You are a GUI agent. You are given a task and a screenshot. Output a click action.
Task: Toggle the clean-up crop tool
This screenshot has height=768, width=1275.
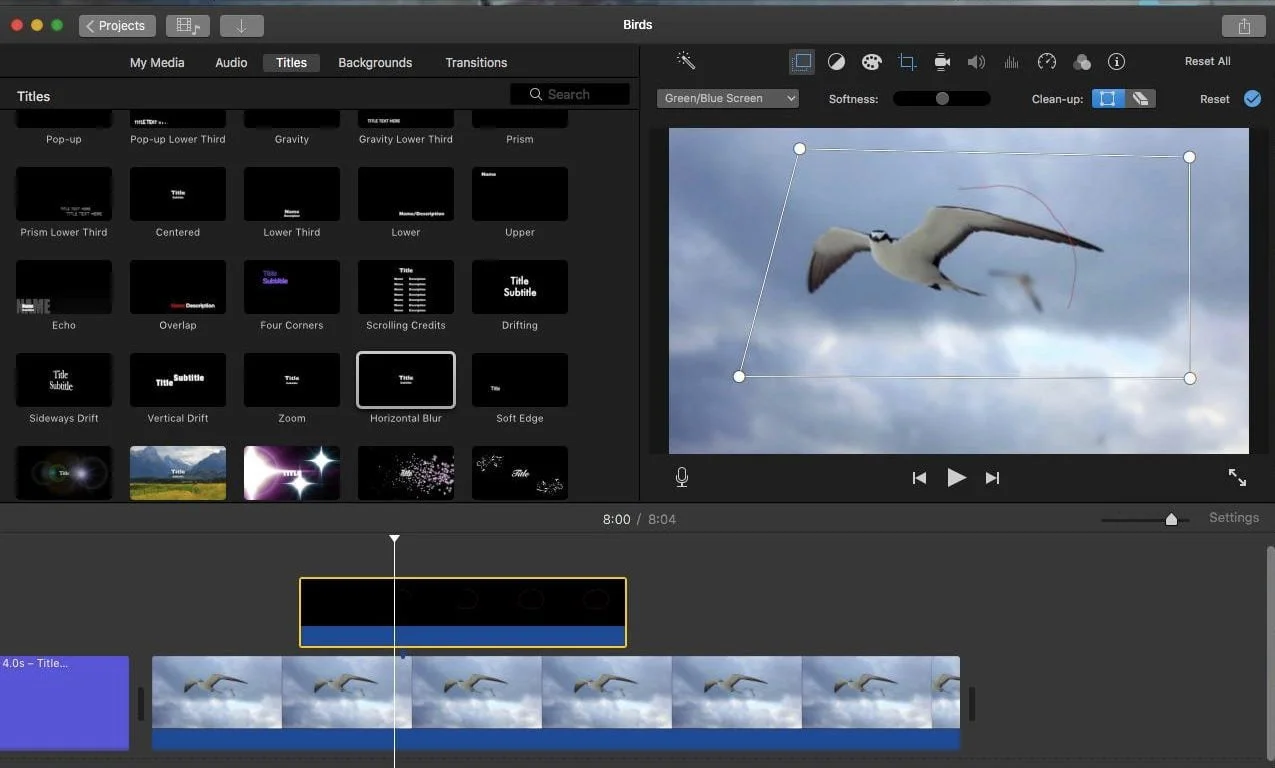(x=1108, y=98)
